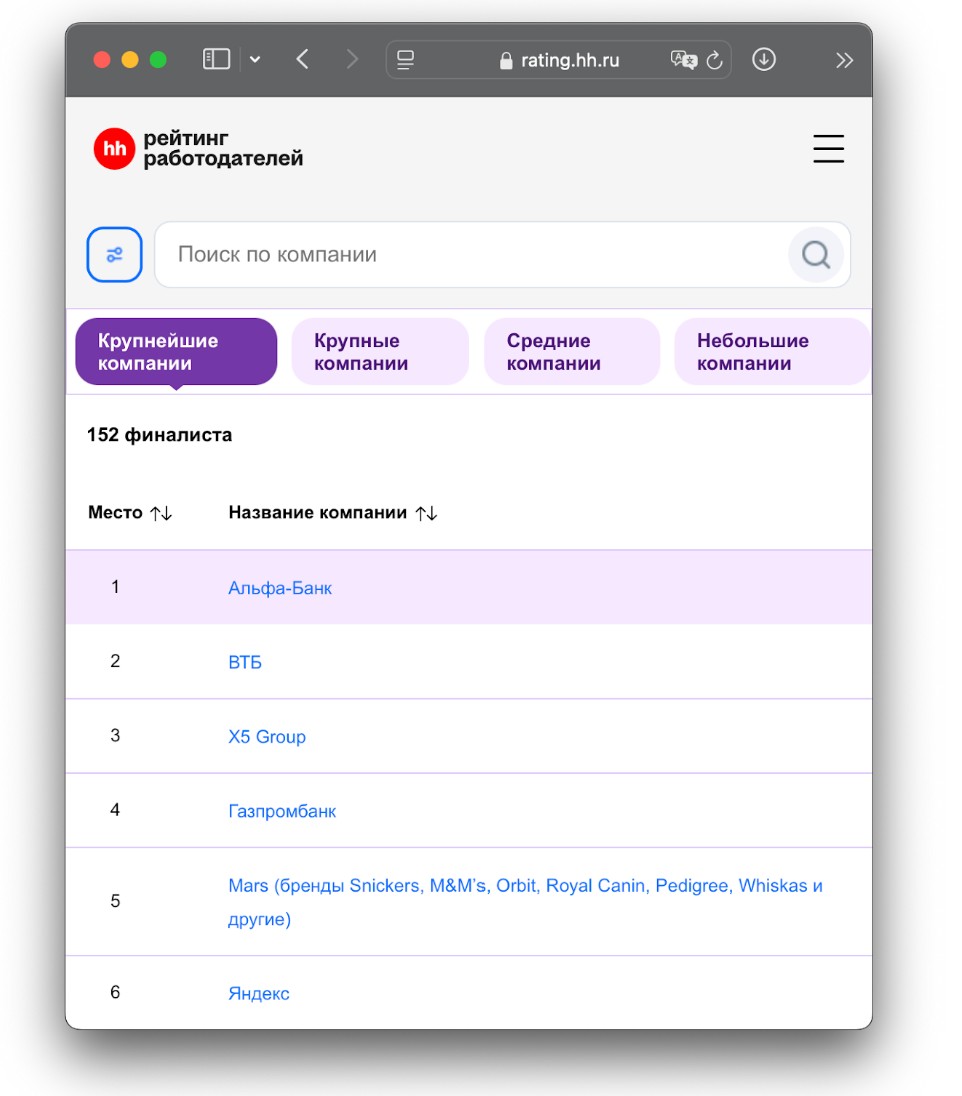
Task: Sort by Место column arrows
Action: [x=161, y=513]
